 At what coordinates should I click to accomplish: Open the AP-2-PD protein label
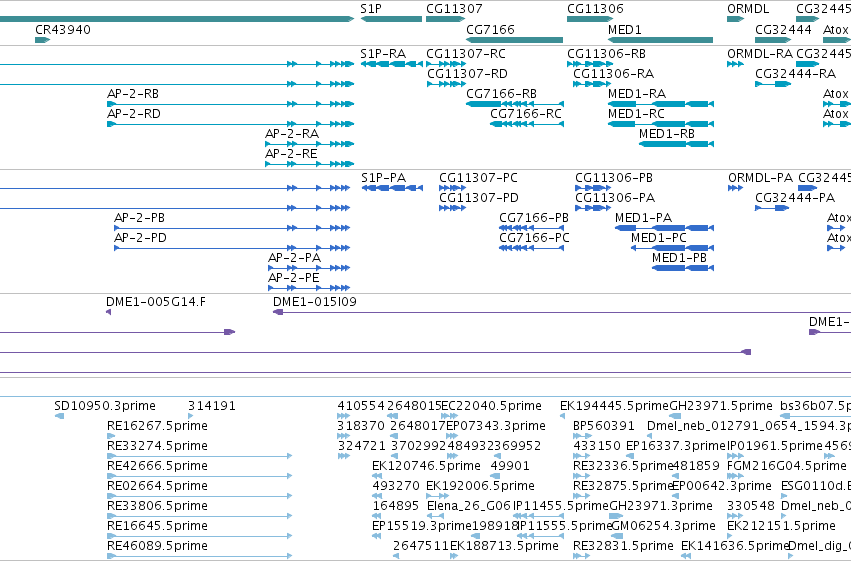(140, 238)
